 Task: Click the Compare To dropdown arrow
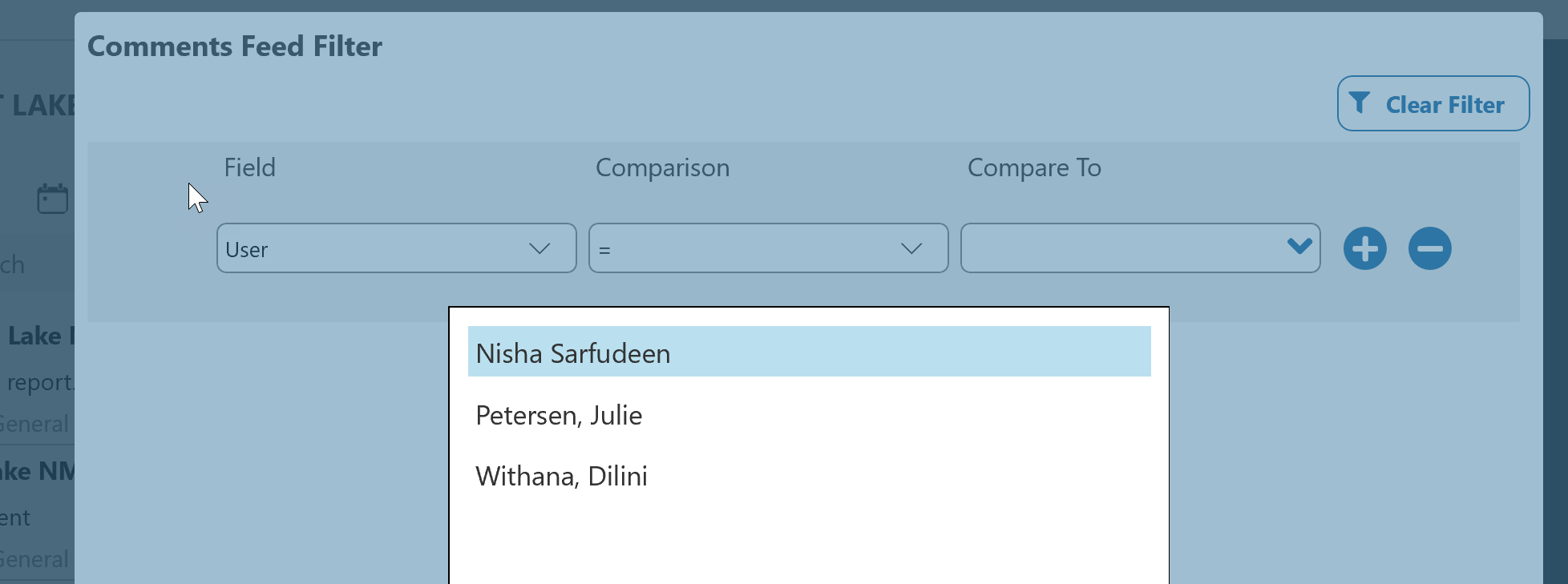click(1299, 247)
